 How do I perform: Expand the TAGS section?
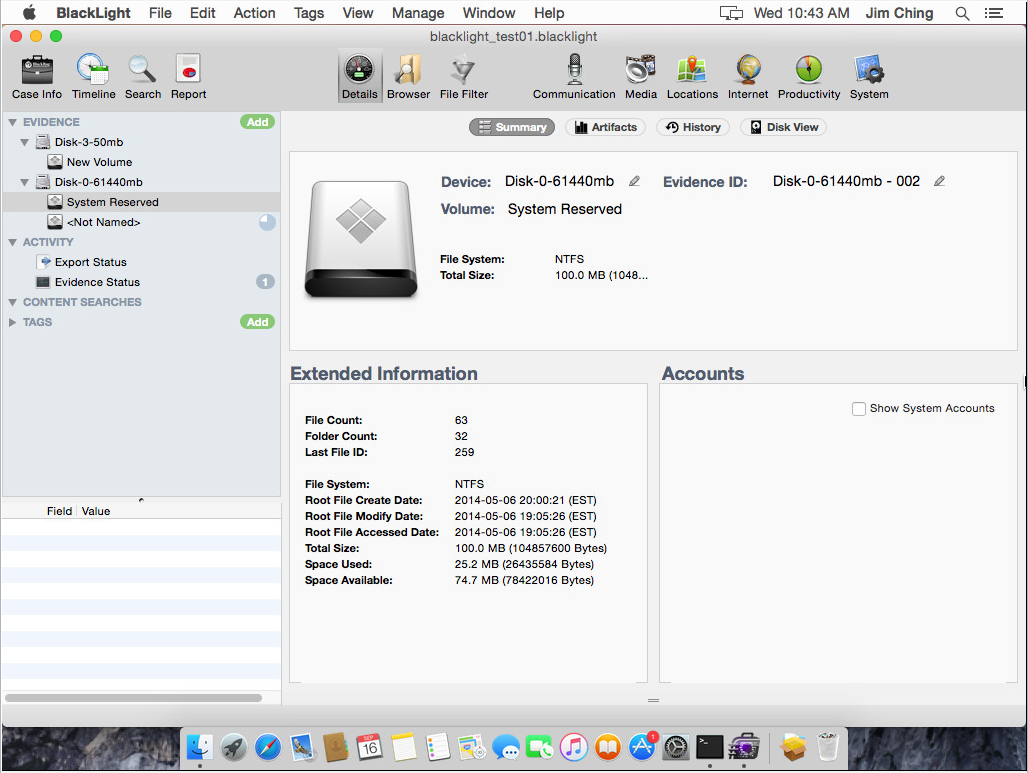12,323
